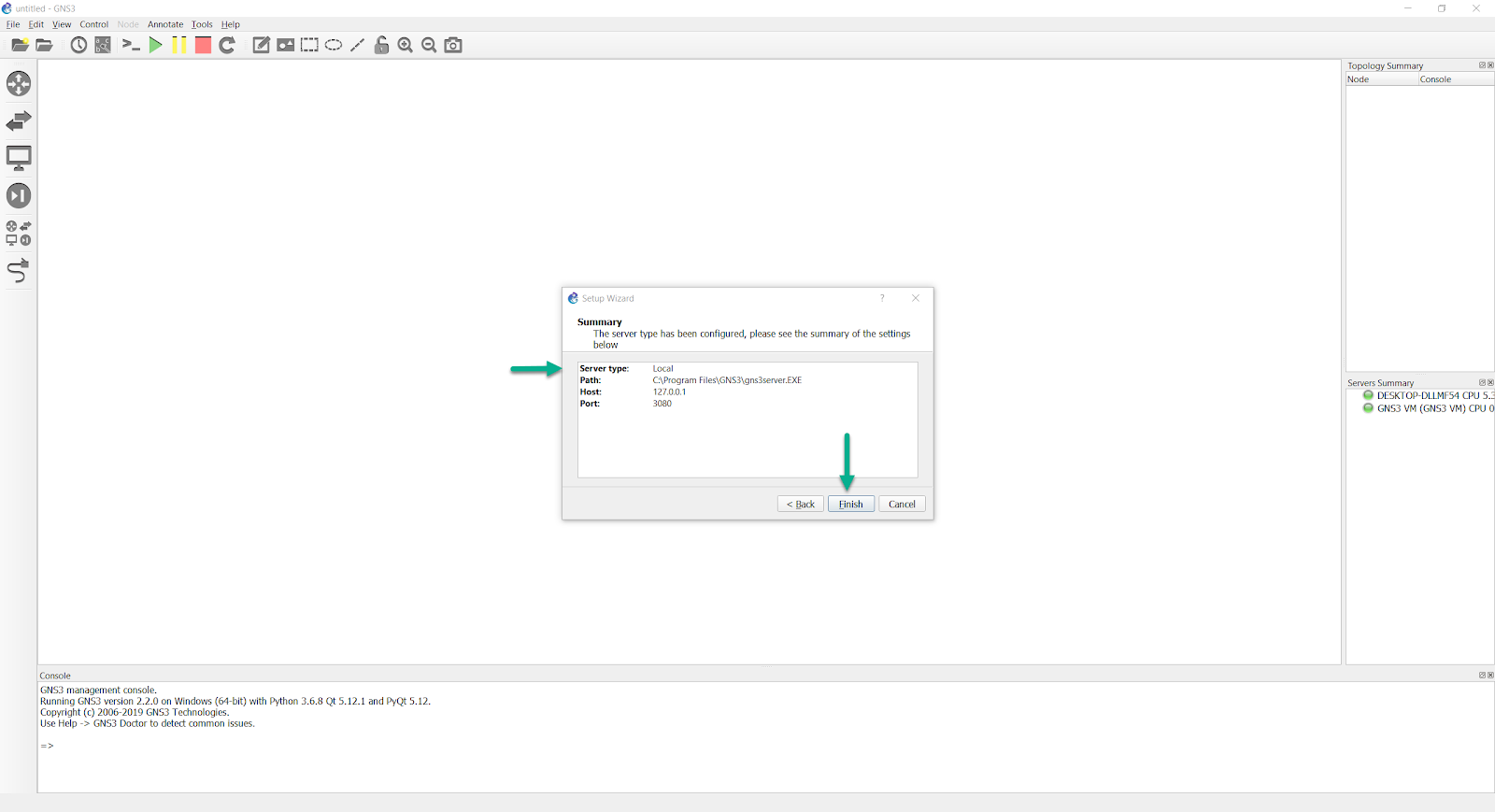This screenshot has width=1495, height=812.
Task: Click the Console column header
Action: pos(1456,79)
